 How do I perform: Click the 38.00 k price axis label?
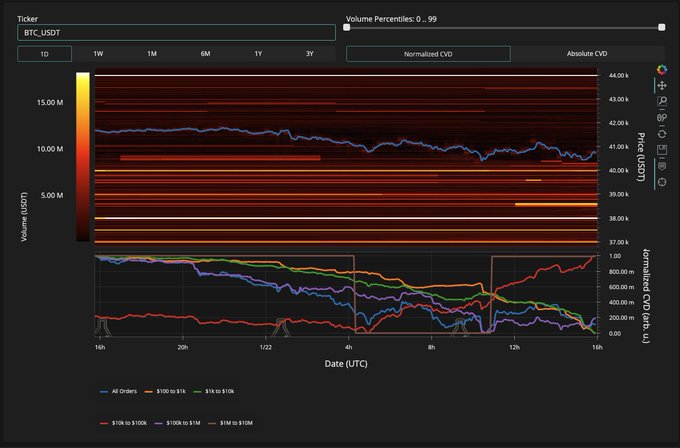click(x=618, y=219)
